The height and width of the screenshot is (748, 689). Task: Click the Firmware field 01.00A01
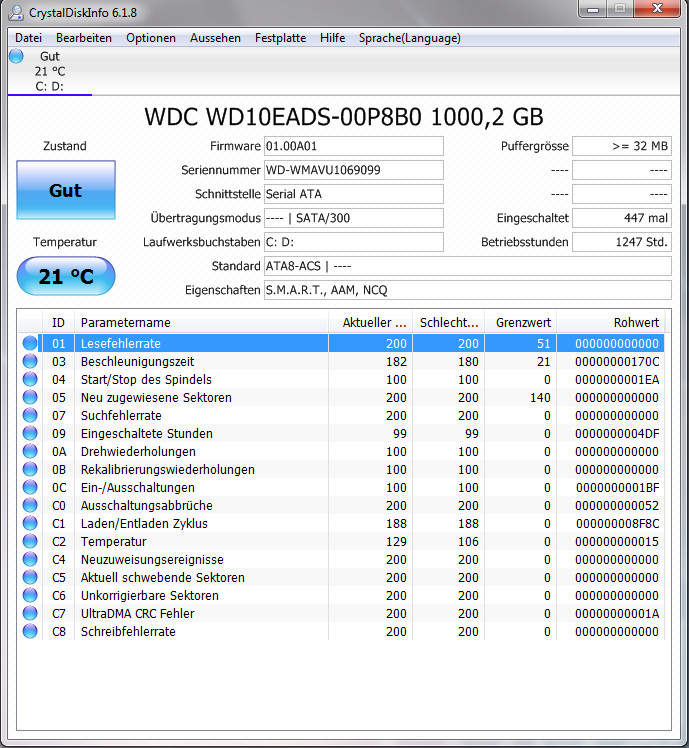coord(354,146)
